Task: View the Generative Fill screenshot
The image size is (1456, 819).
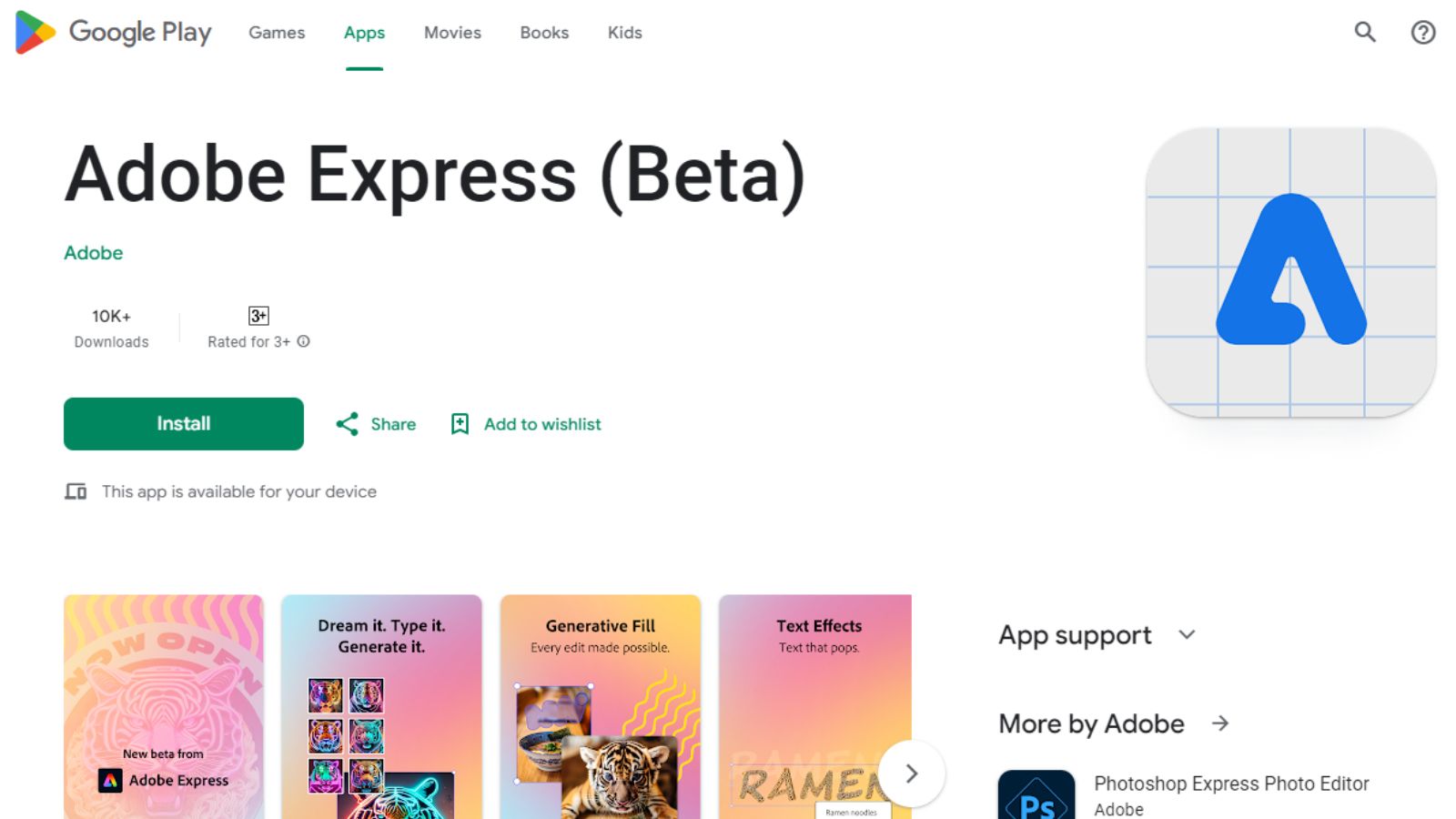Action: (601, 707)
